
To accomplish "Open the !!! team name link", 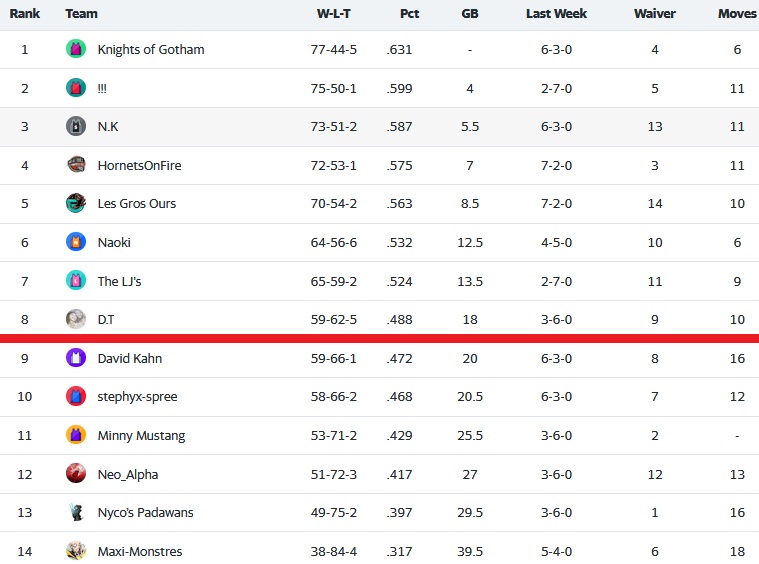I will coord(102,89).
